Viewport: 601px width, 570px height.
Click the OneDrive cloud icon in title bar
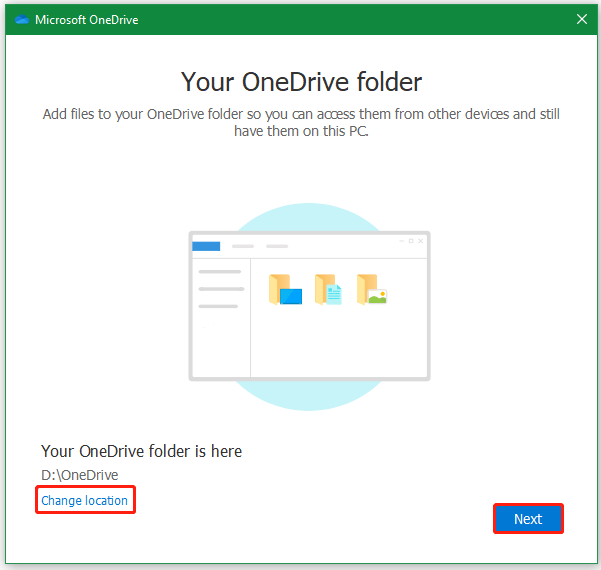click(x=22, y=19)
